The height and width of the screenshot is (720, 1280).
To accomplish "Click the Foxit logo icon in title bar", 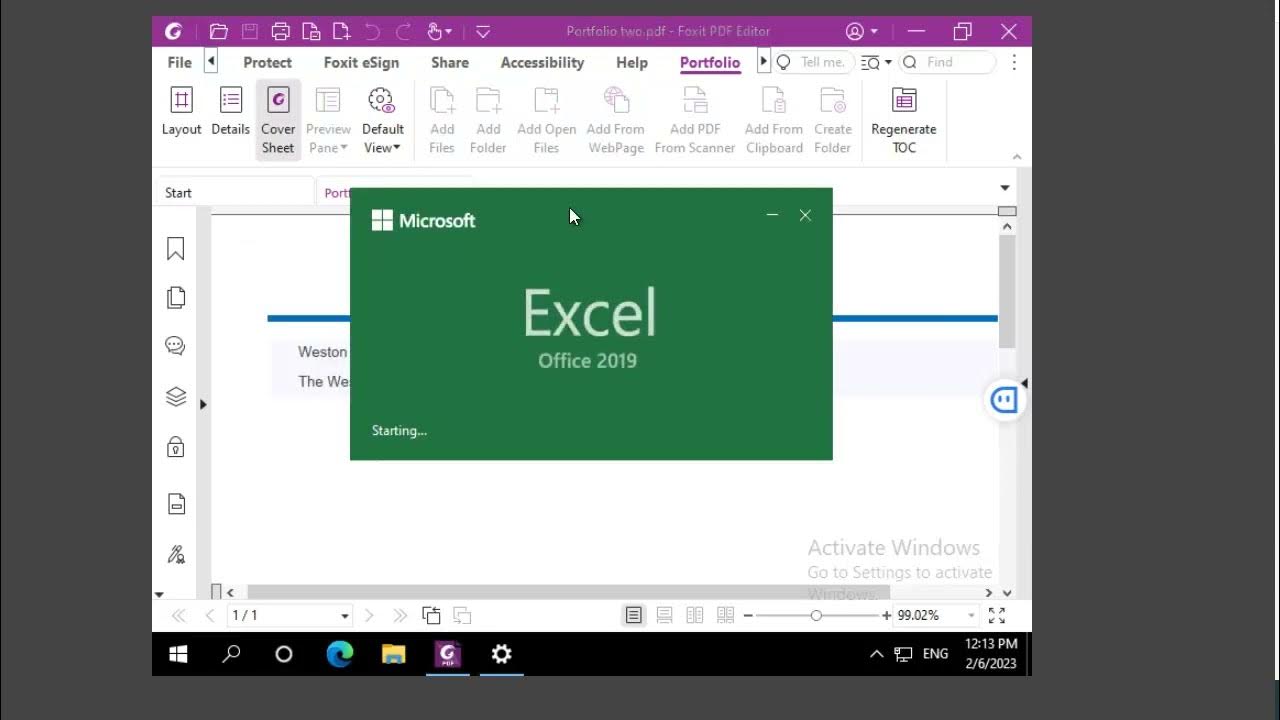I will (x=173, y=32).
